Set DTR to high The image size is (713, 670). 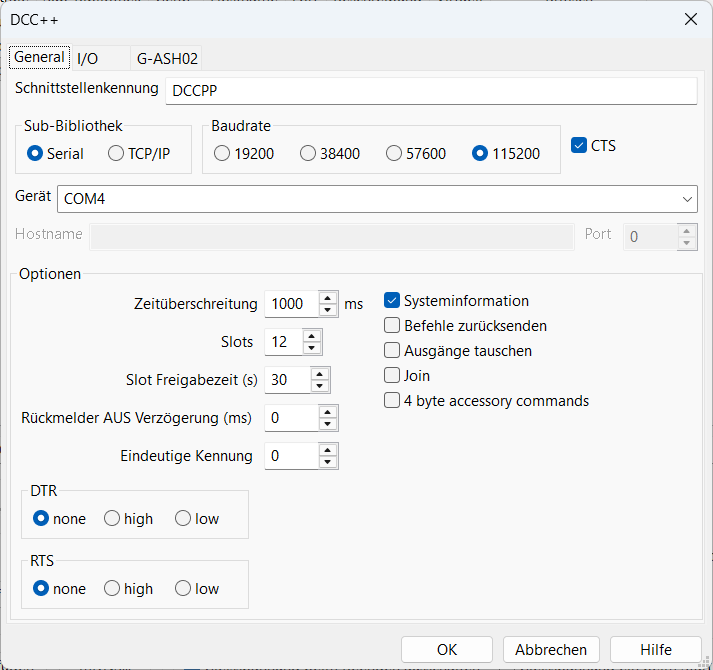[112, 519]
